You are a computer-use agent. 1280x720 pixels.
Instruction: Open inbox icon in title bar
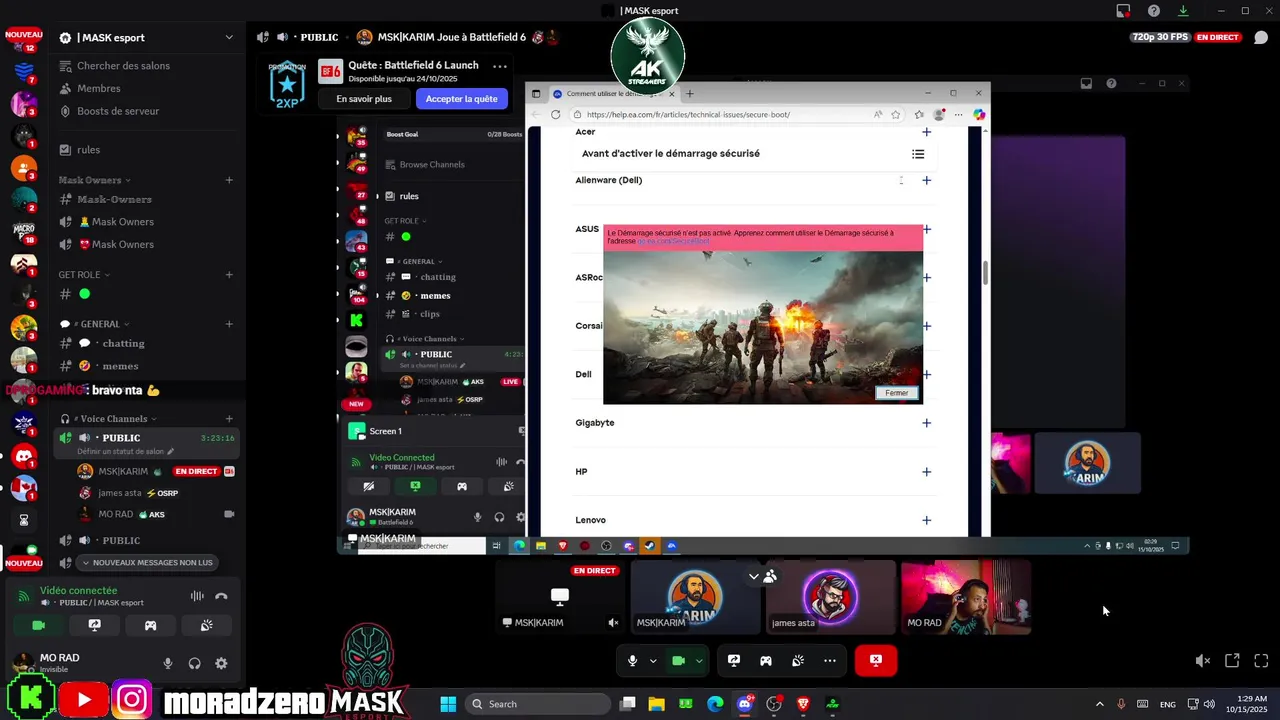[1123, 11]
